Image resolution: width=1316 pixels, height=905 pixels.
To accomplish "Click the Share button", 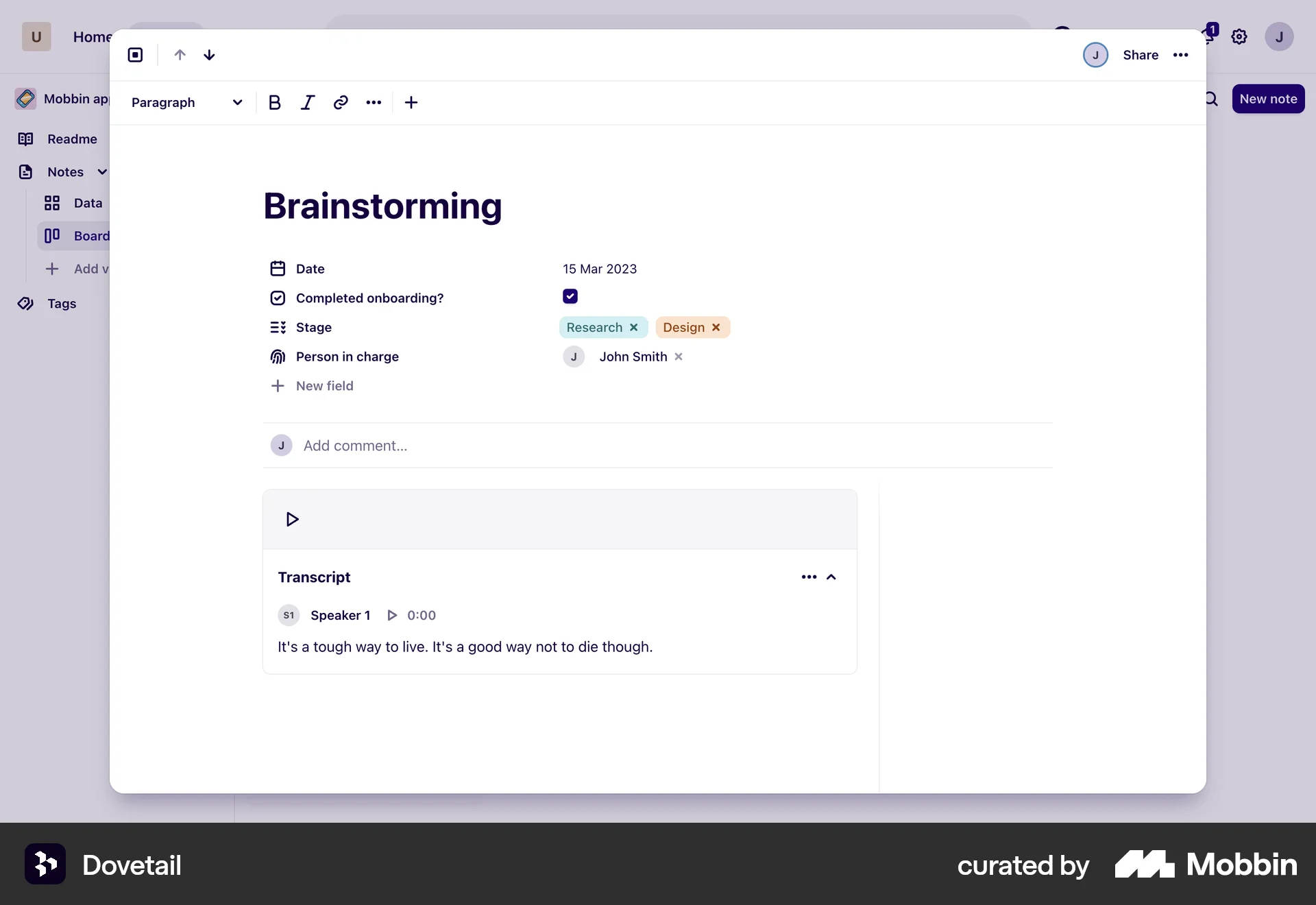I will (1141, 55).
